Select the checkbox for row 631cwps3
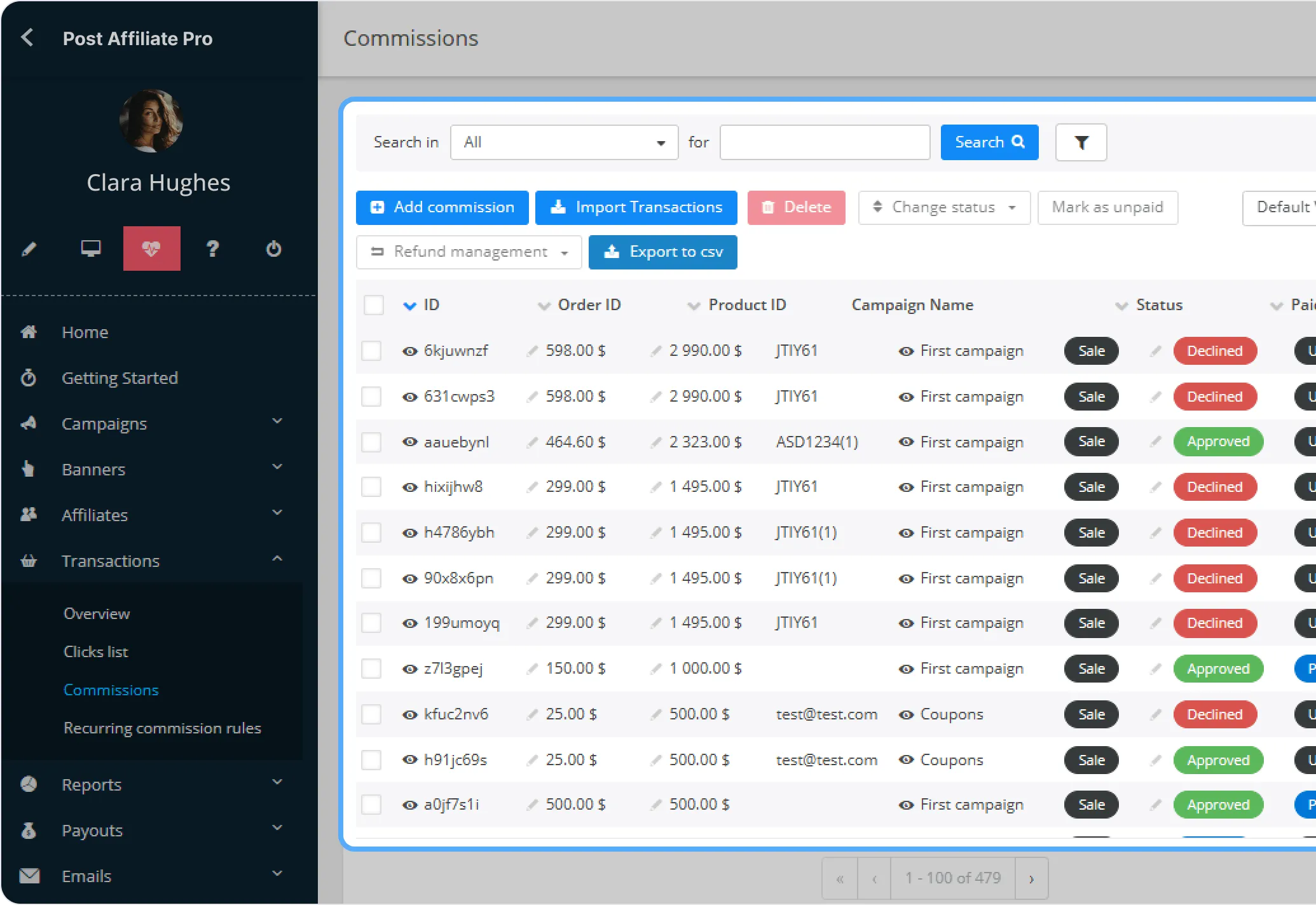 click(371, 397)
